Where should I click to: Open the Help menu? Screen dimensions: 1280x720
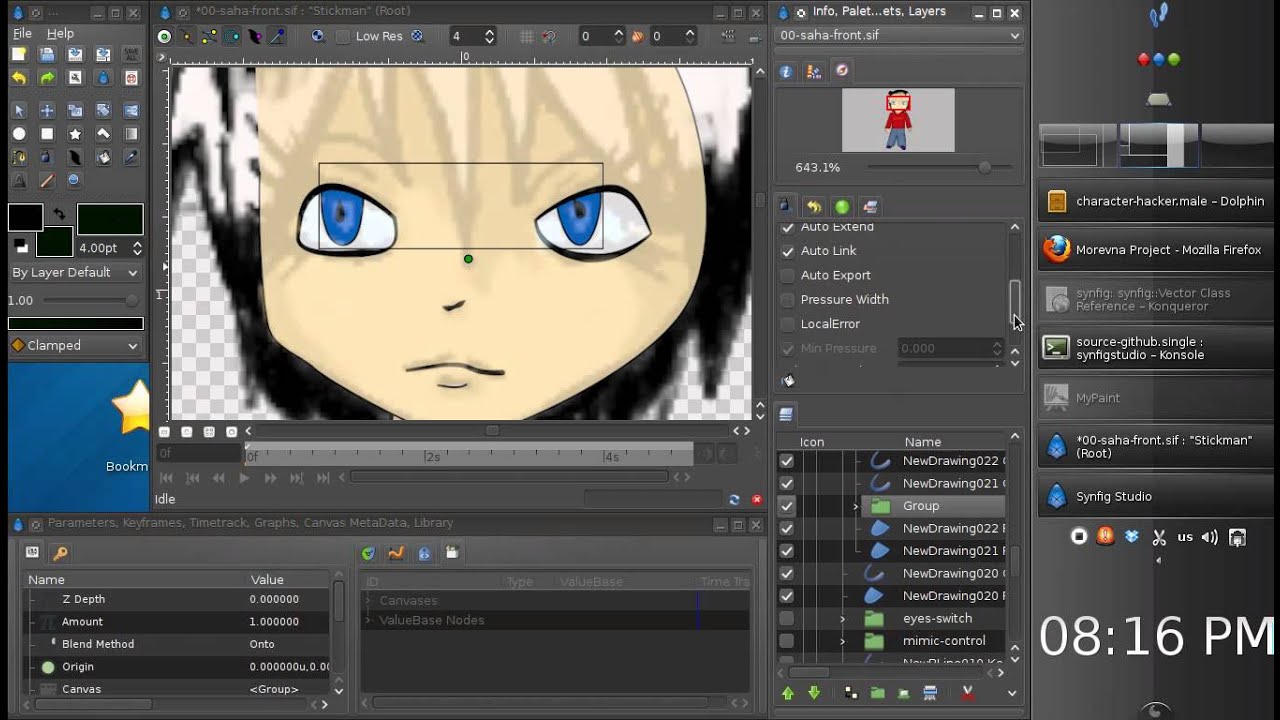click(x=60, y=33)
